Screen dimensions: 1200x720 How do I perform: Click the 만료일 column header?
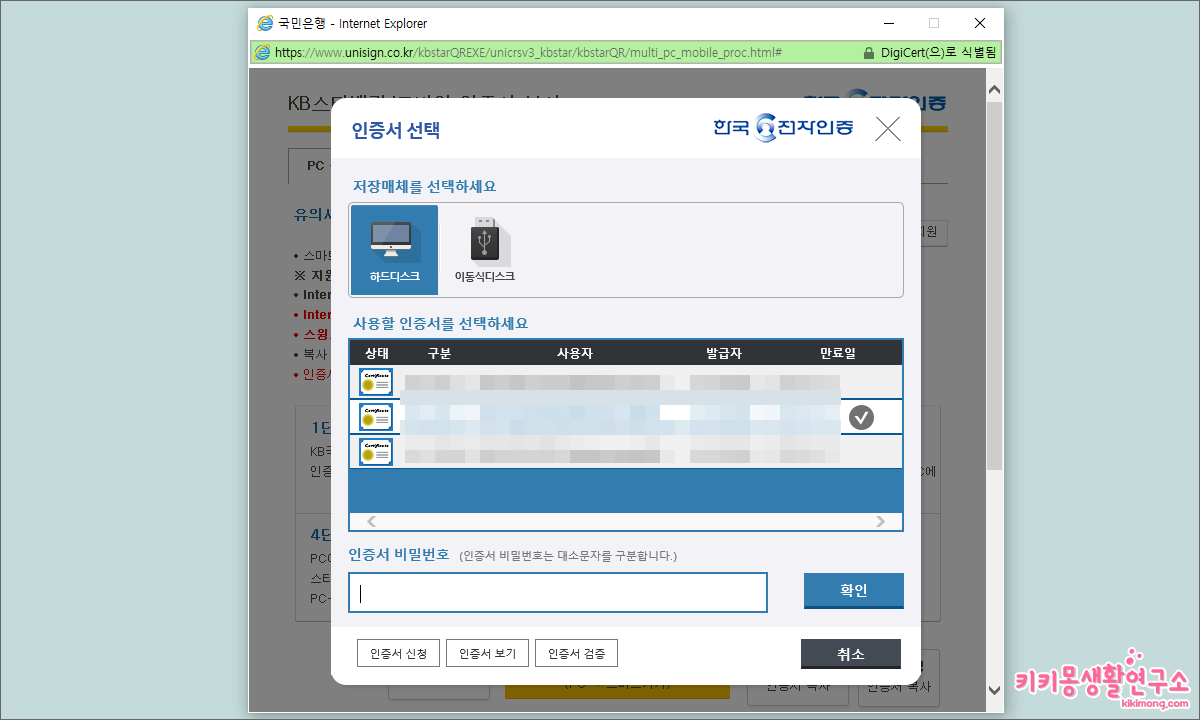coord(839,352)
